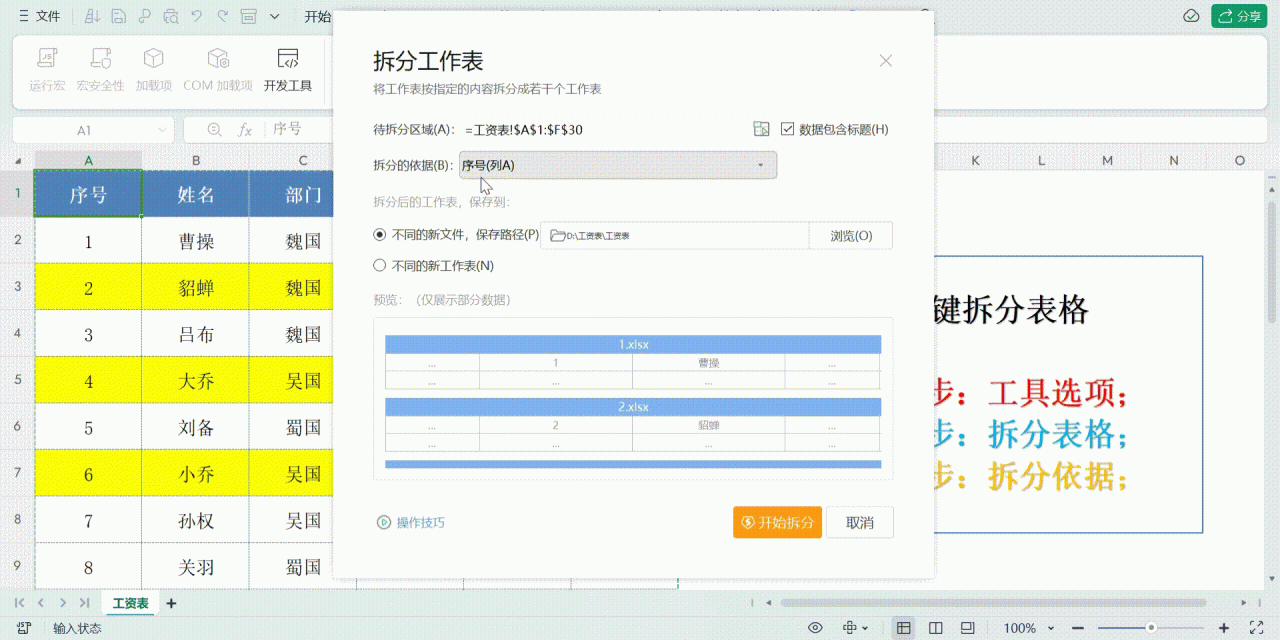Open the A1 name box dropdown
The height and width of the screenshot is (640, 1280).
pos(164,130)
